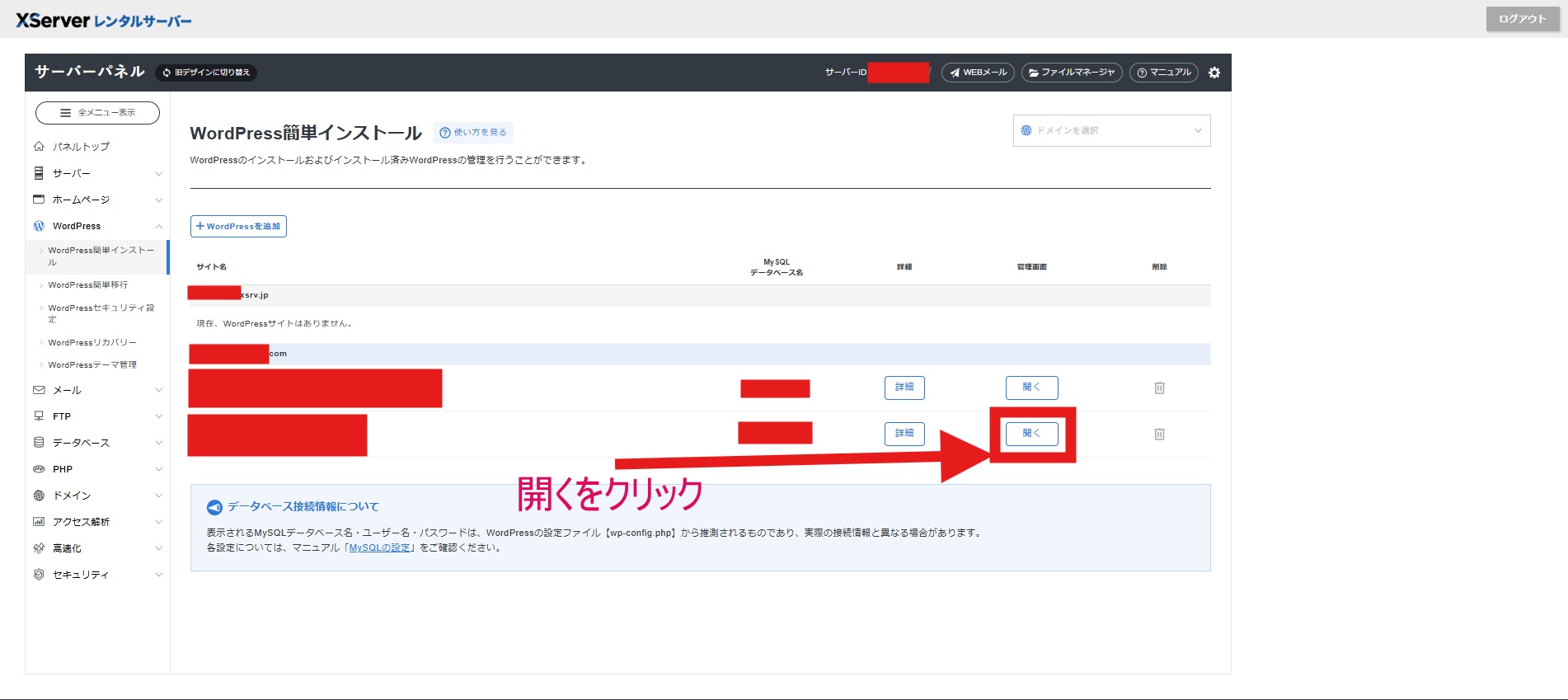Screen dimensions: 1568x700
Task: Click 全メニュー表示 button in sidebar
Action: click(x=97, y=113)
